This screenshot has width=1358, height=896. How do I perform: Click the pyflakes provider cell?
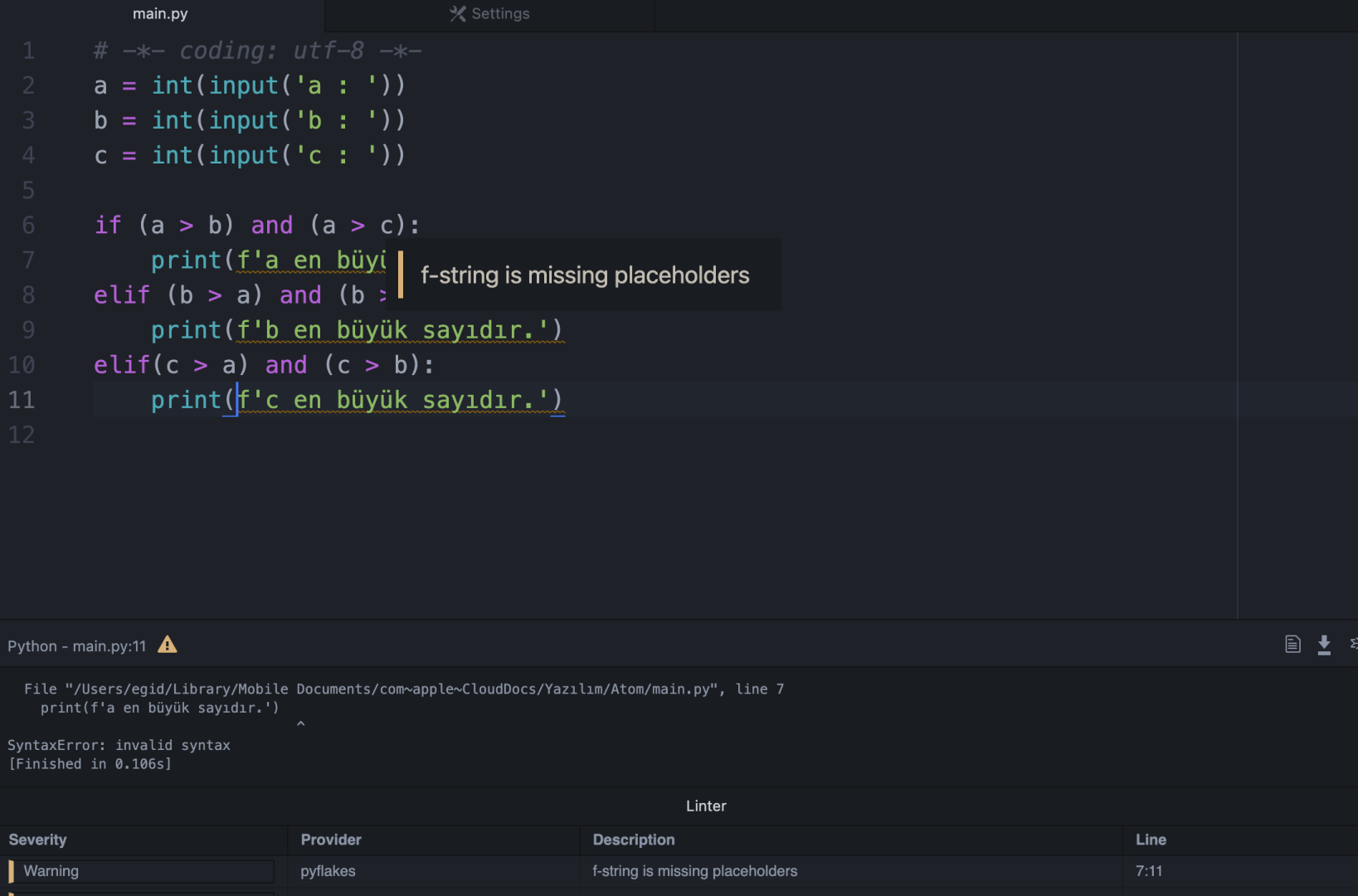pyautogui.click(x=328, y=871)
